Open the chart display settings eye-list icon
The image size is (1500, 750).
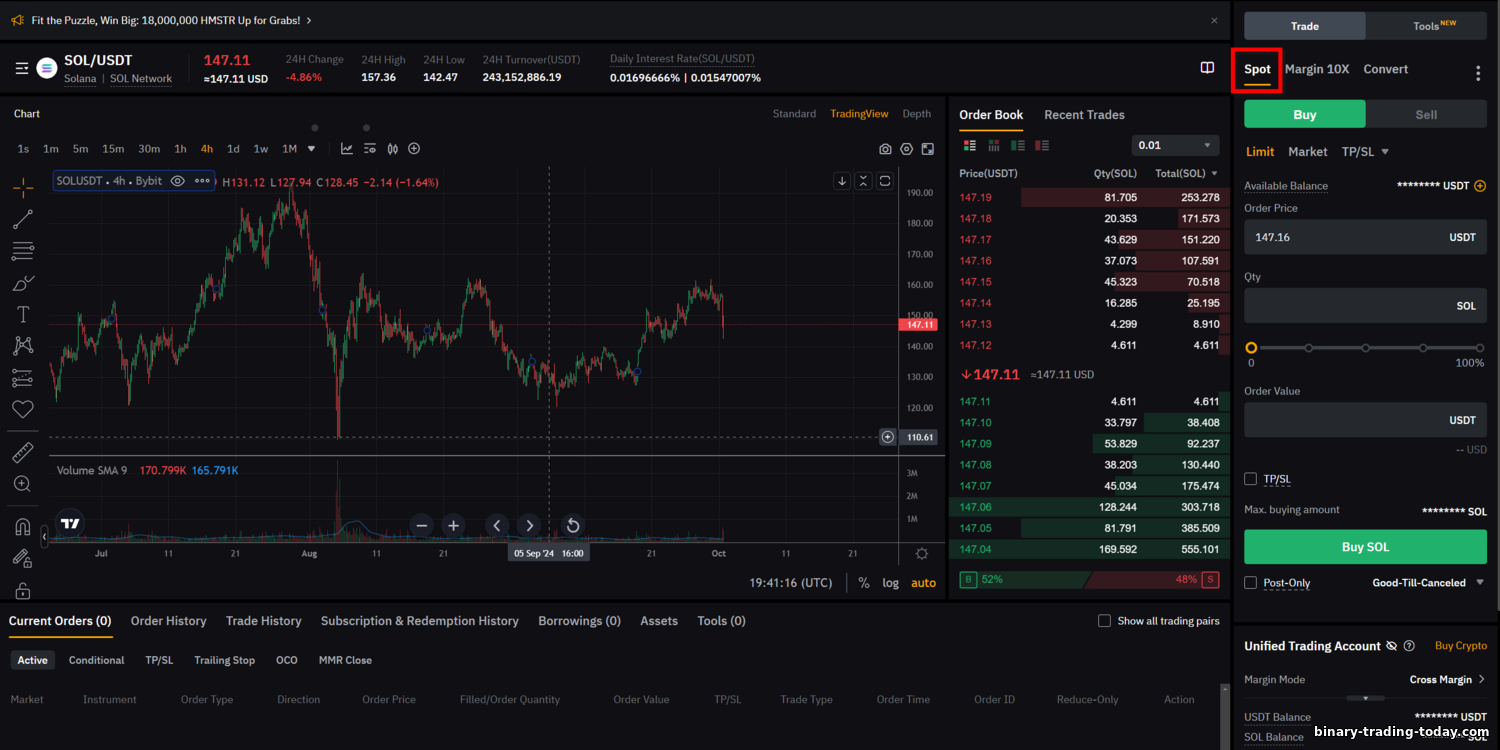370,149
